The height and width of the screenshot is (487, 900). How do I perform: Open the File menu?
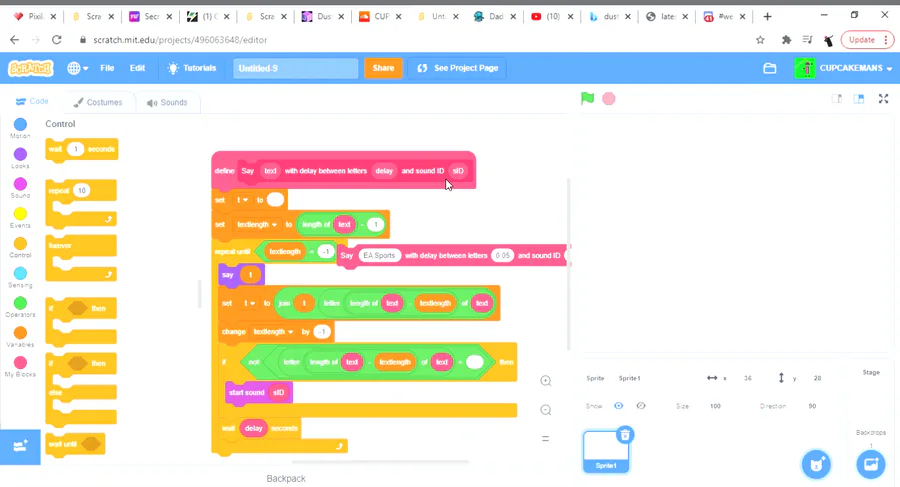(x=107, y=68)
